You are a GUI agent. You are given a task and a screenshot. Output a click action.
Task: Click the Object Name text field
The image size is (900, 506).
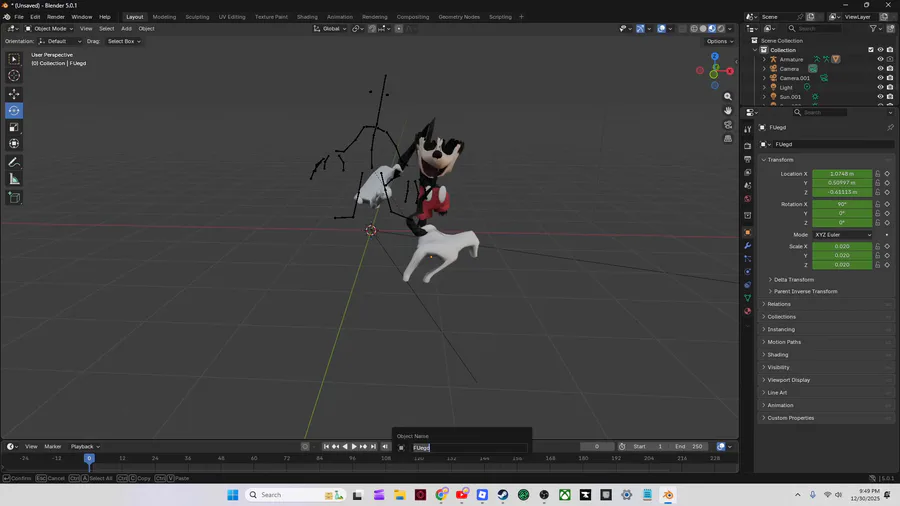(x=469, y=447)
